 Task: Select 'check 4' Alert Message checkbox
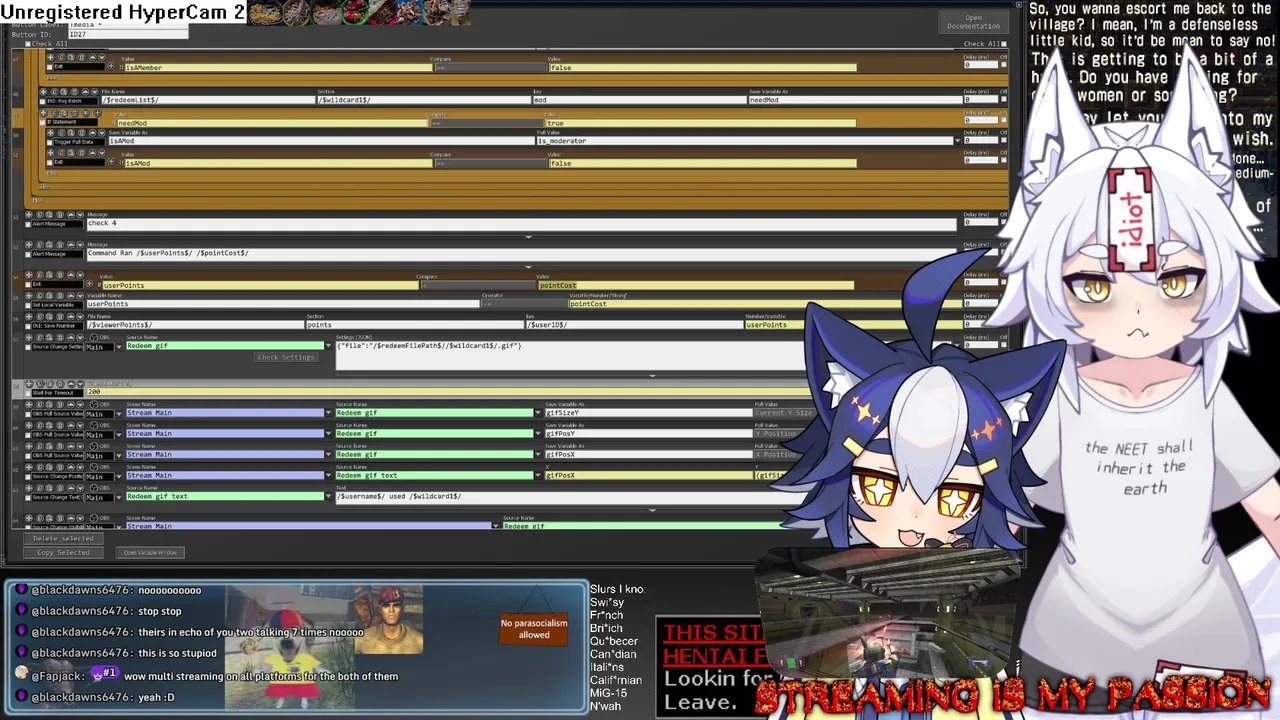pos(28,224)
